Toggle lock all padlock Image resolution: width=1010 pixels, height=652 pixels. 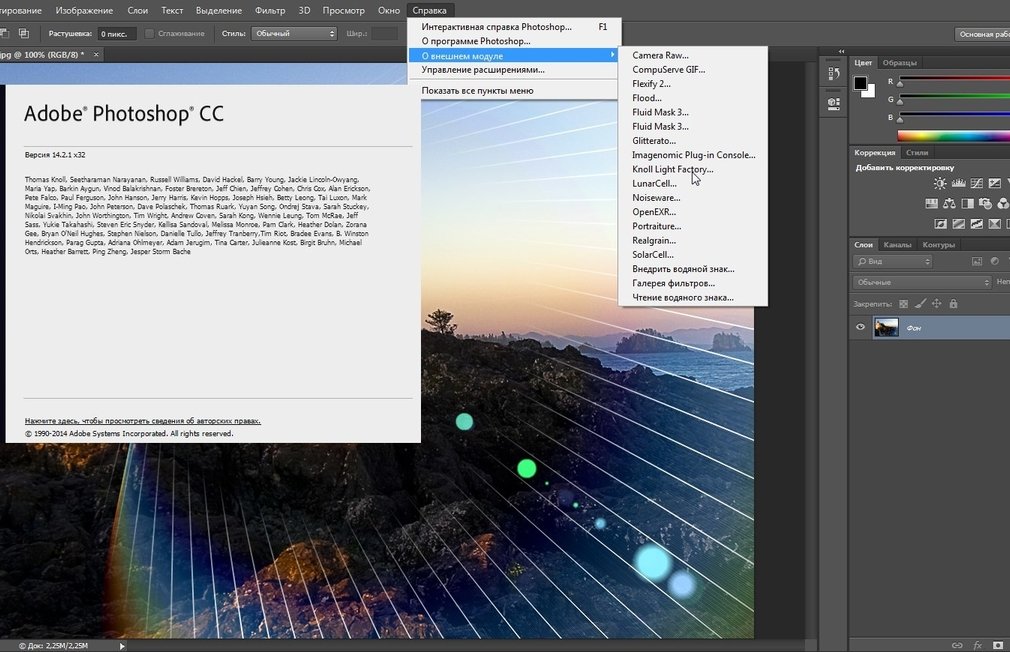[x=953, y=303]
